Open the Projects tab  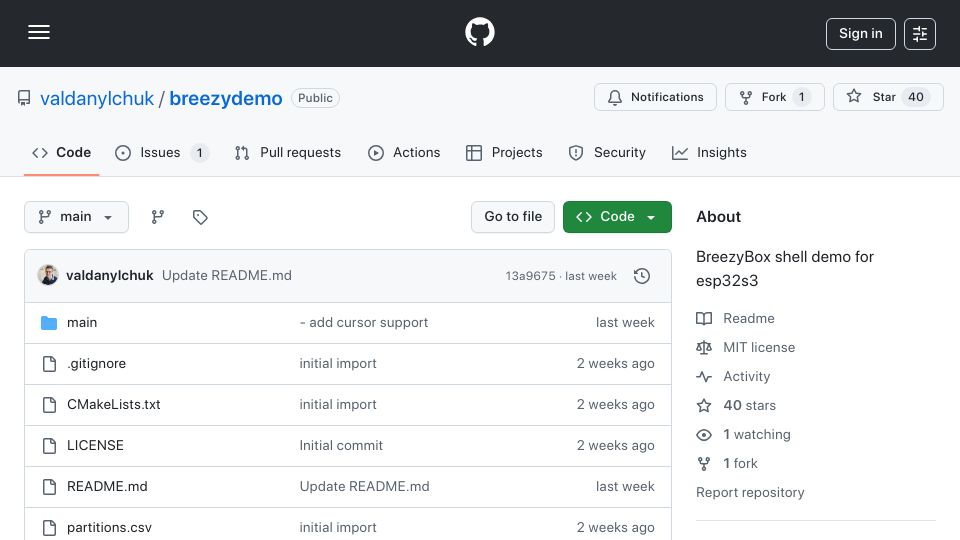(x=504, y=152)
